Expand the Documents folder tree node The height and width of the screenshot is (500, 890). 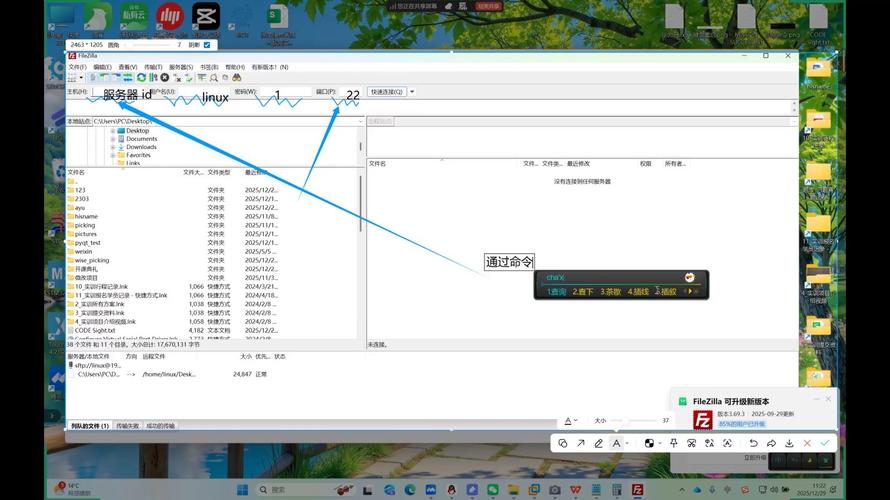(x=113, y=139)
